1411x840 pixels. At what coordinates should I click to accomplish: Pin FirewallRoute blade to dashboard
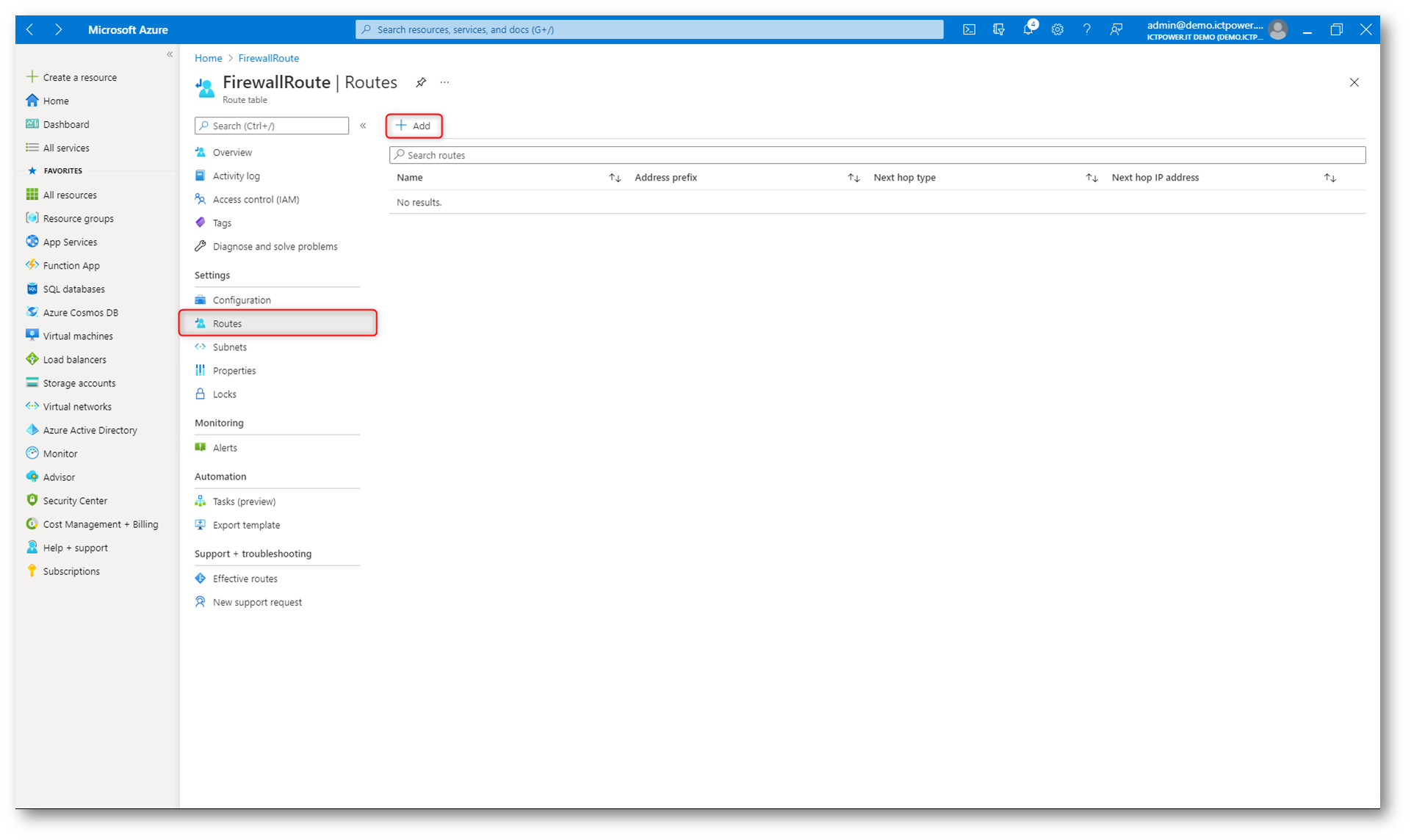[421, 82]
